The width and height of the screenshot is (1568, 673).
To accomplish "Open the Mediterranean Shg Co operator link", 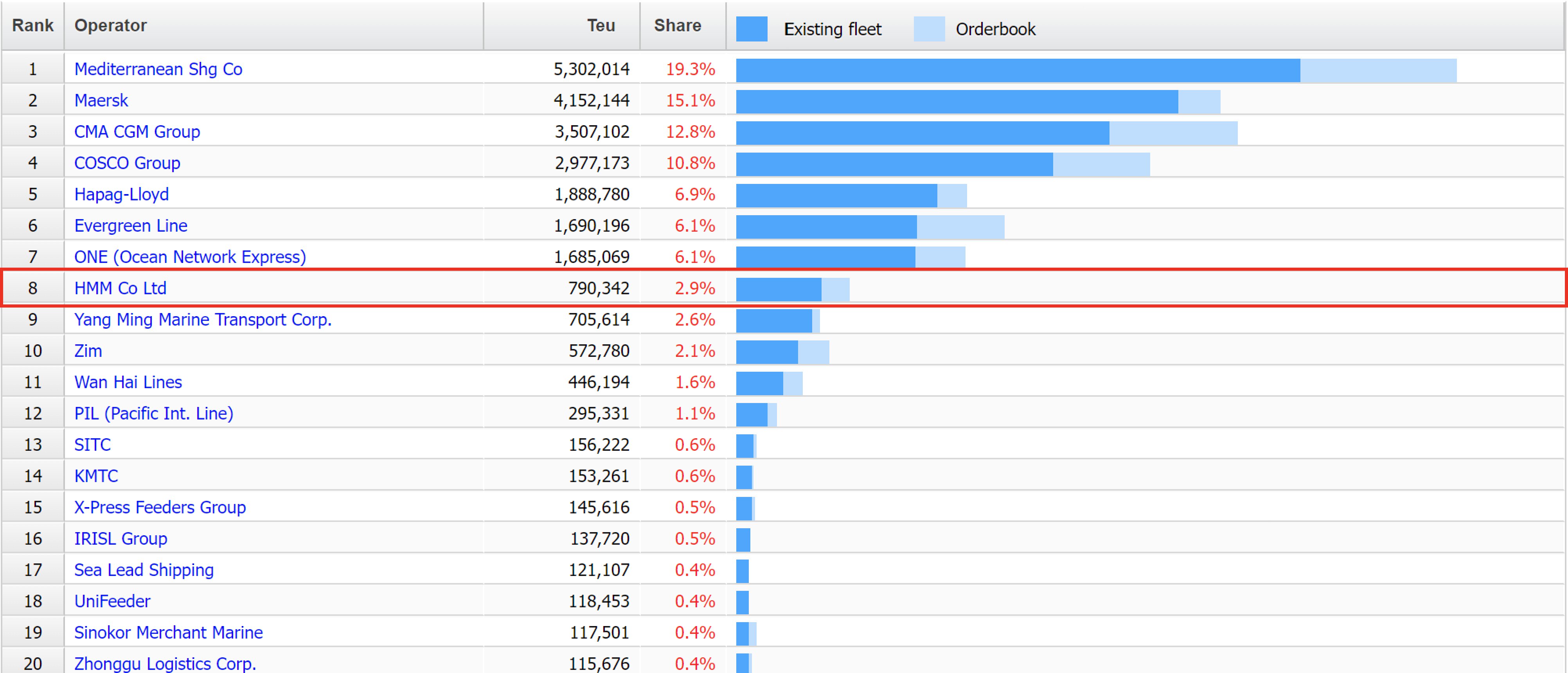I will pos(158,69).
